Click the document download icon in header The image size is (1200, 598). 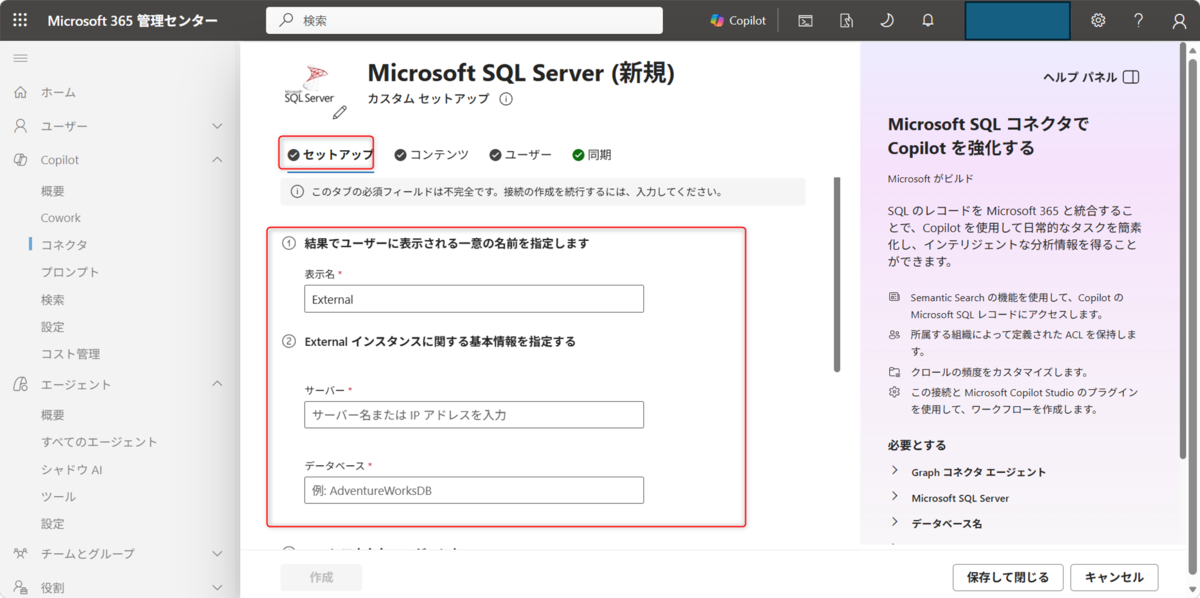846,20
